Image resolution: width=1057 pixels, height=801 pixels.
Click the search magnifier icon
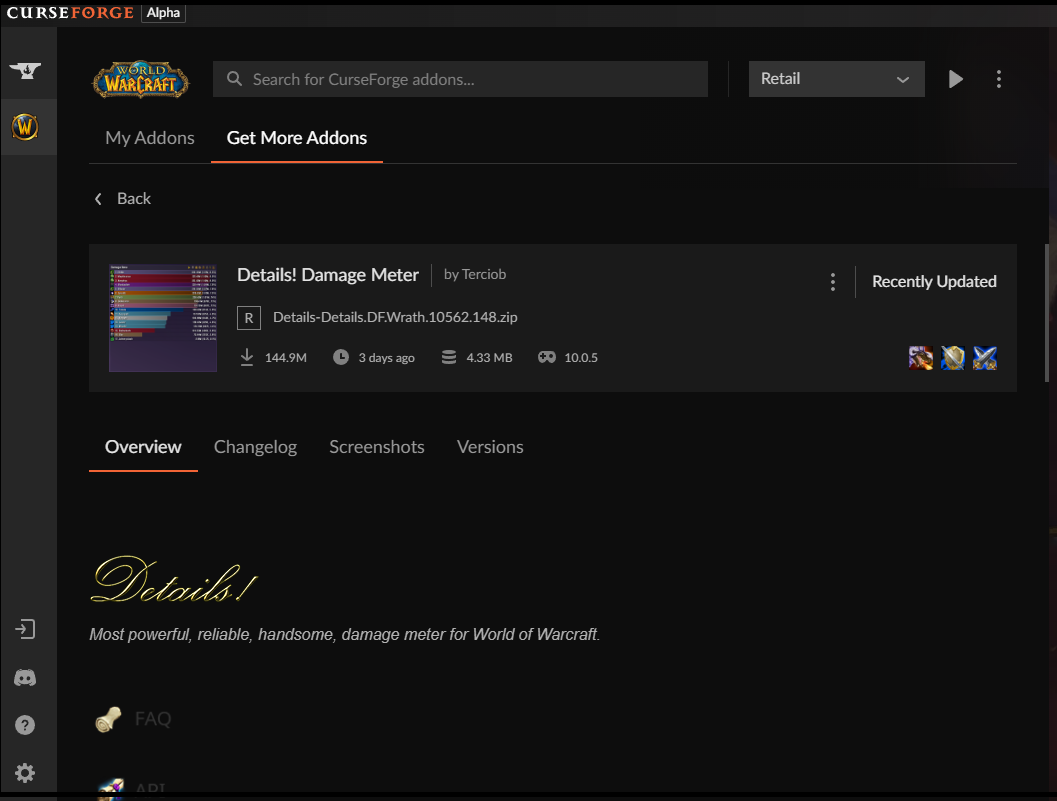234,79
